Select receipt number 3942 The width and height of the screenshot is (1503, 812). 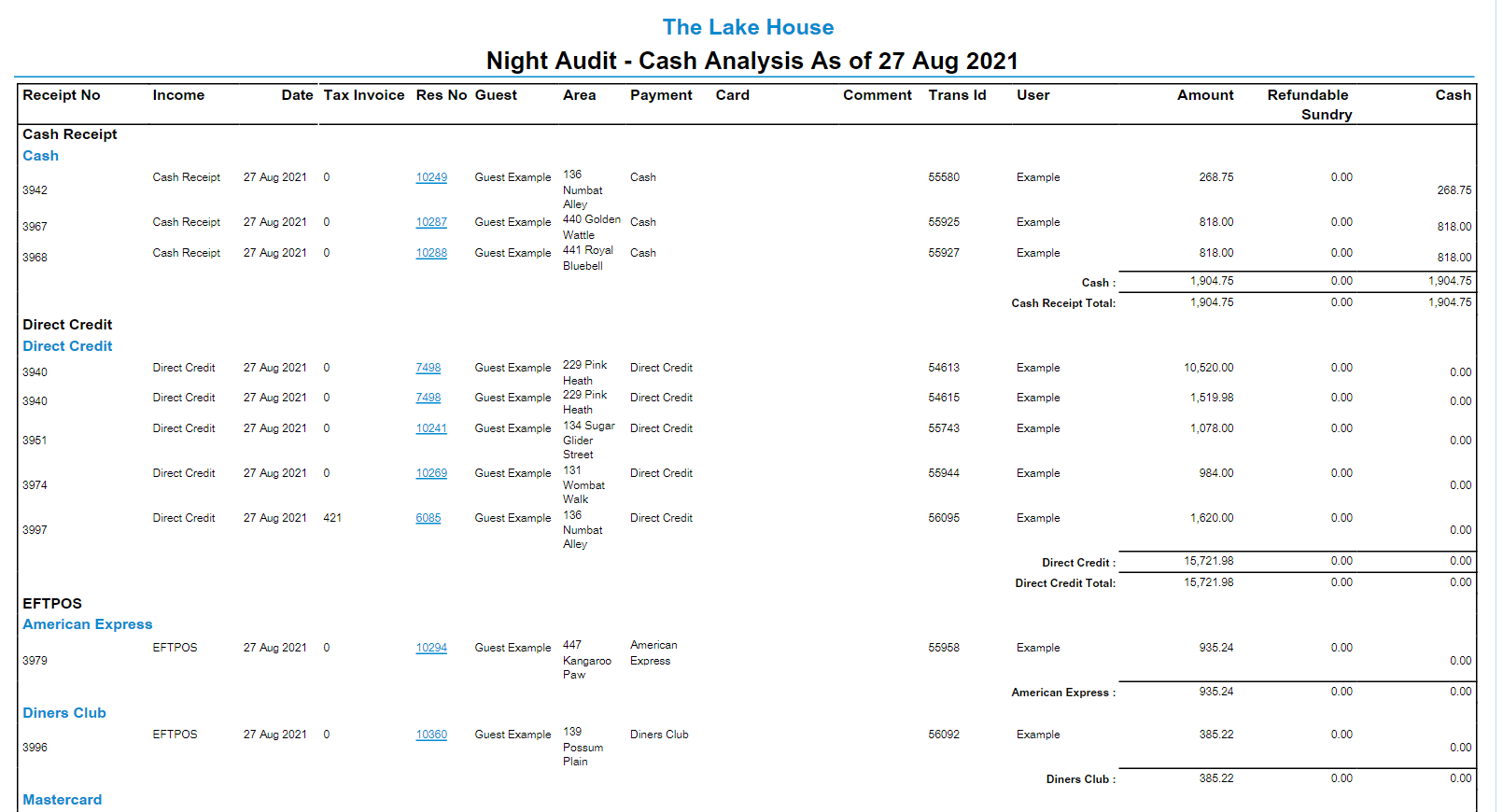coord(35,190)
